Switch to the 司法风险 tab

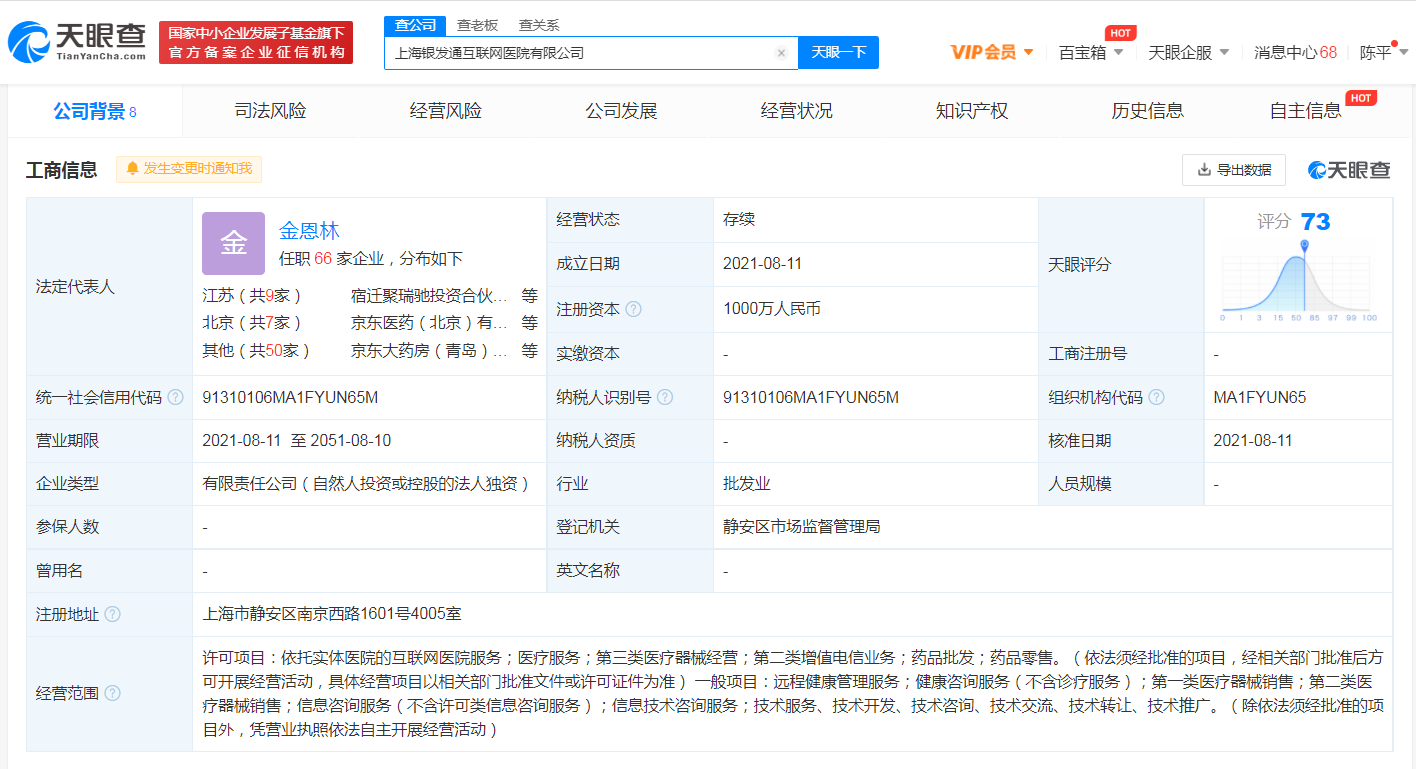click(x=270, y=111)
